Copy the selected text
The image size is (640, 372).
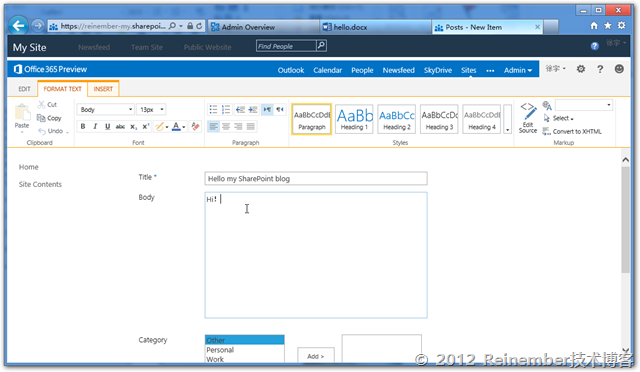click(49, 118)
